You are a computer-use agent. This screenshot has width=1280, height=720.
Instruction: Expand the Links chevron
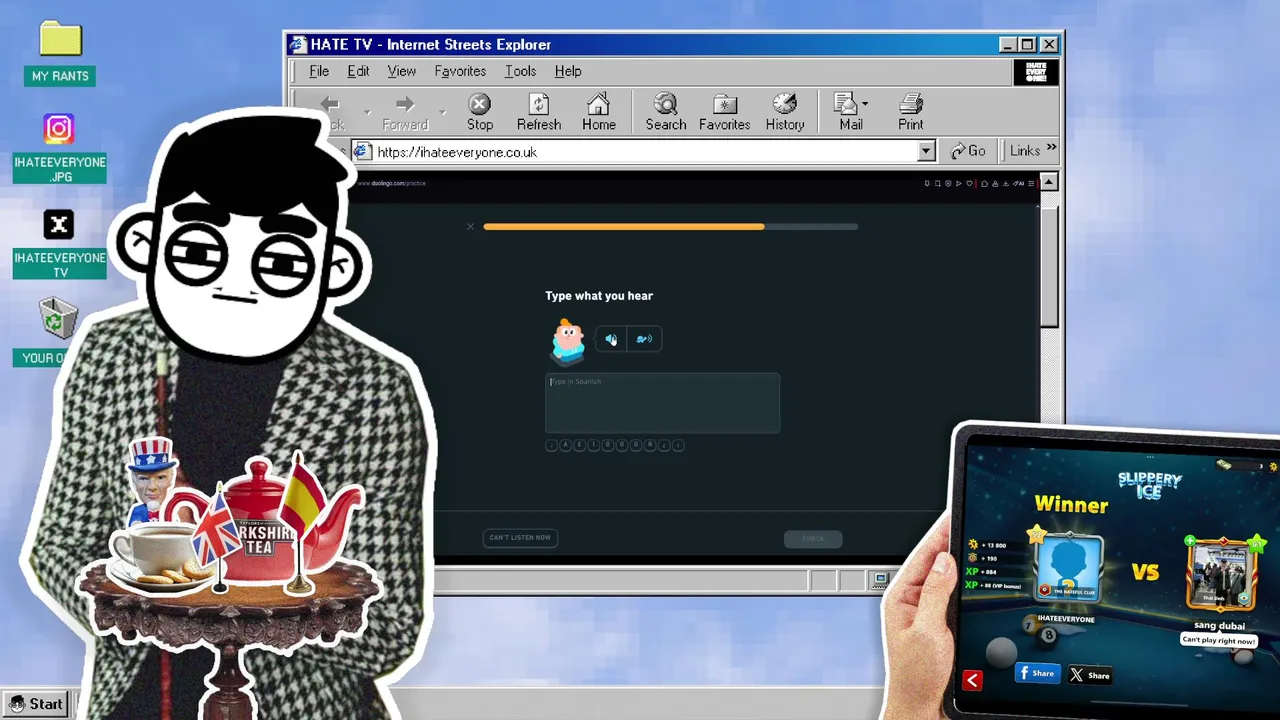1051,149
